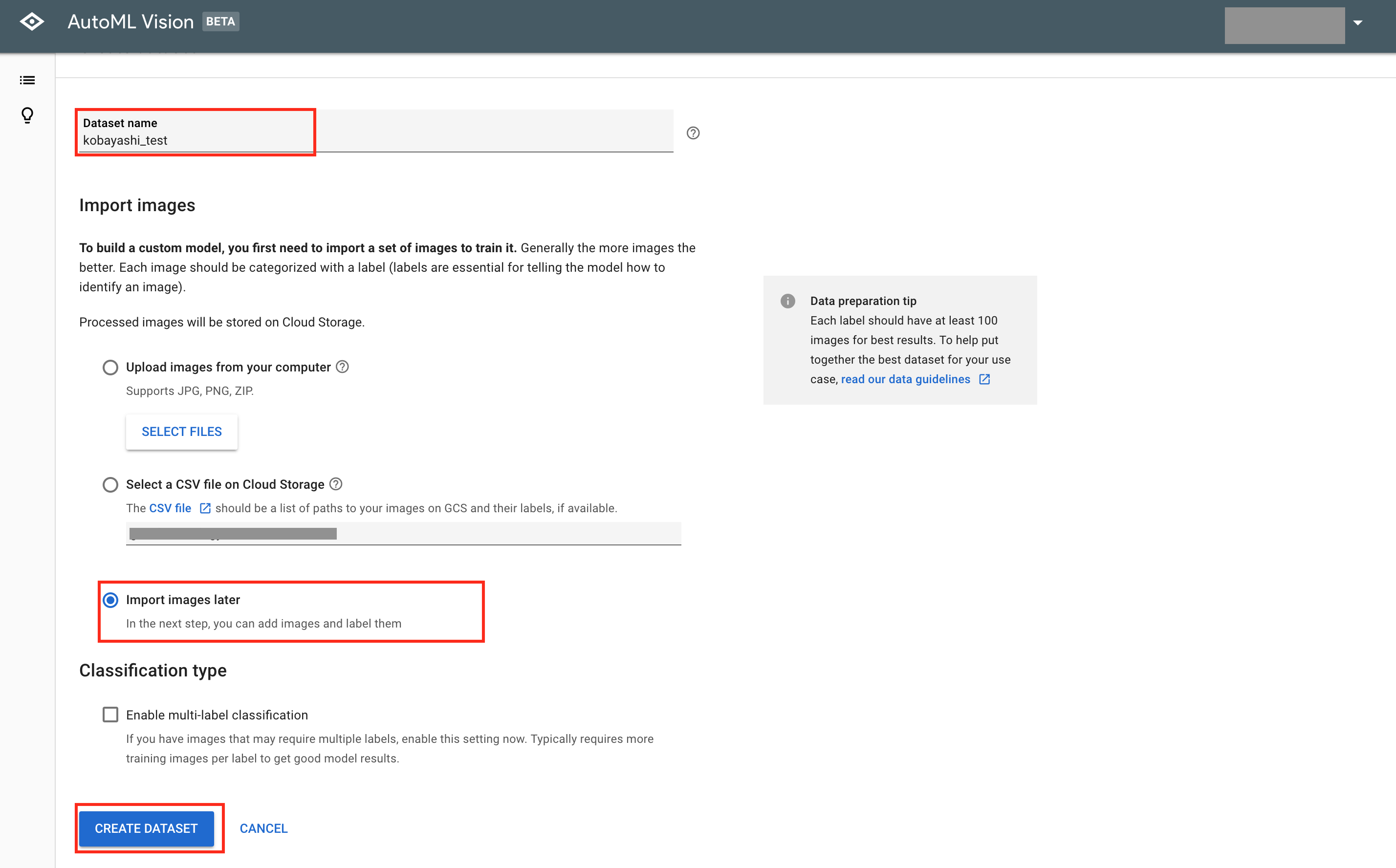Click 'In the next step' description text
This screenshot has height=868, width=1396.
[x=263, y=624]
